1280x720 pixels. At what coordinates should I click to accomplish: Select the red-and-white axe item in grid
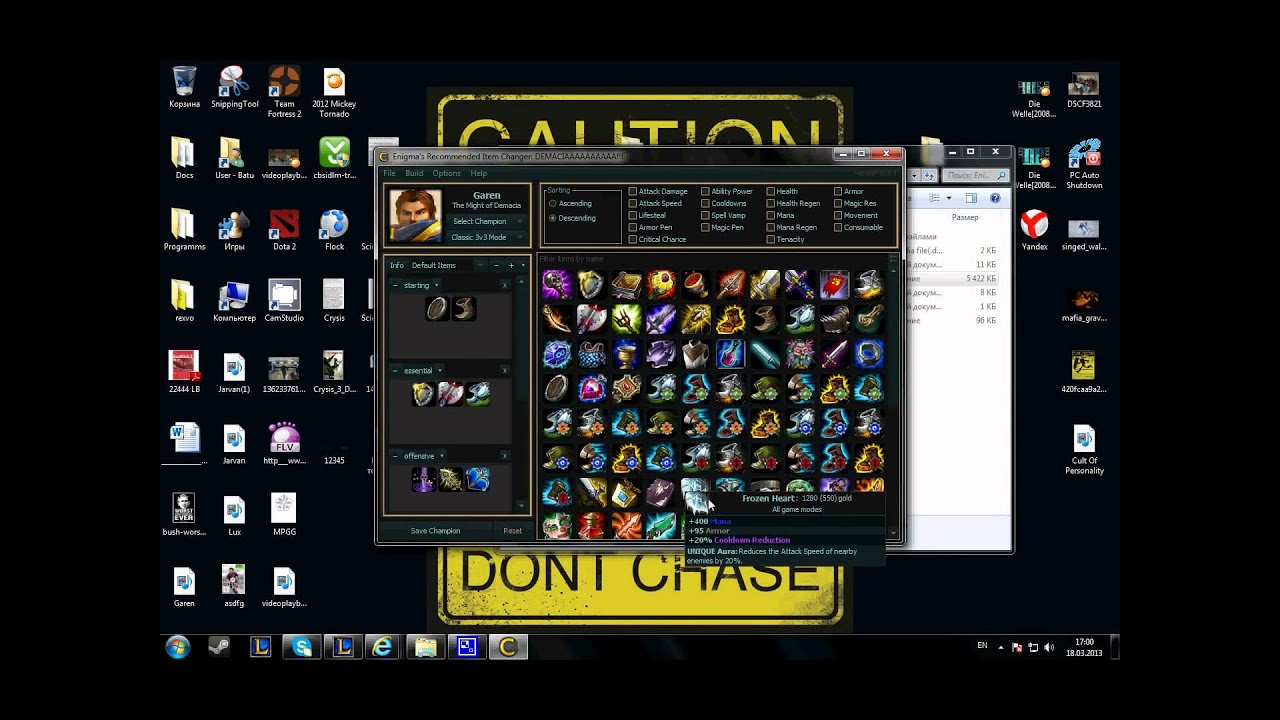click(591, 319)
